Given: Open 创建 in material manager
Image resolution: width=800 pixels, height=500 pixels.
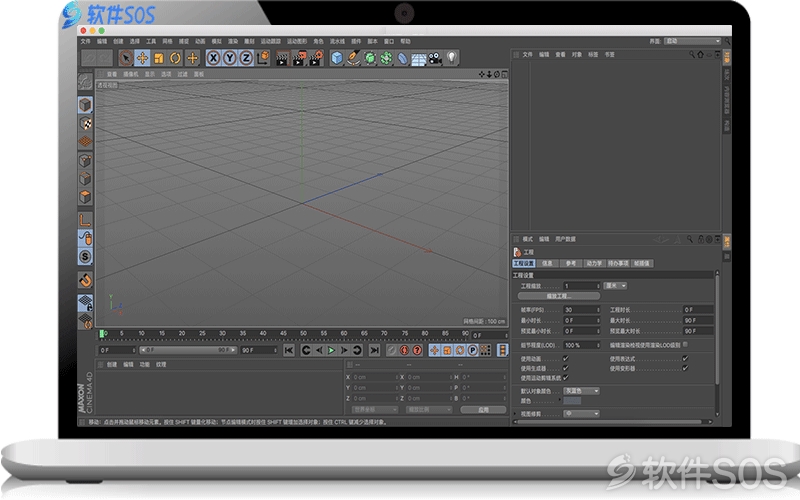Looking at the screenshot, I should coord(112,364).
